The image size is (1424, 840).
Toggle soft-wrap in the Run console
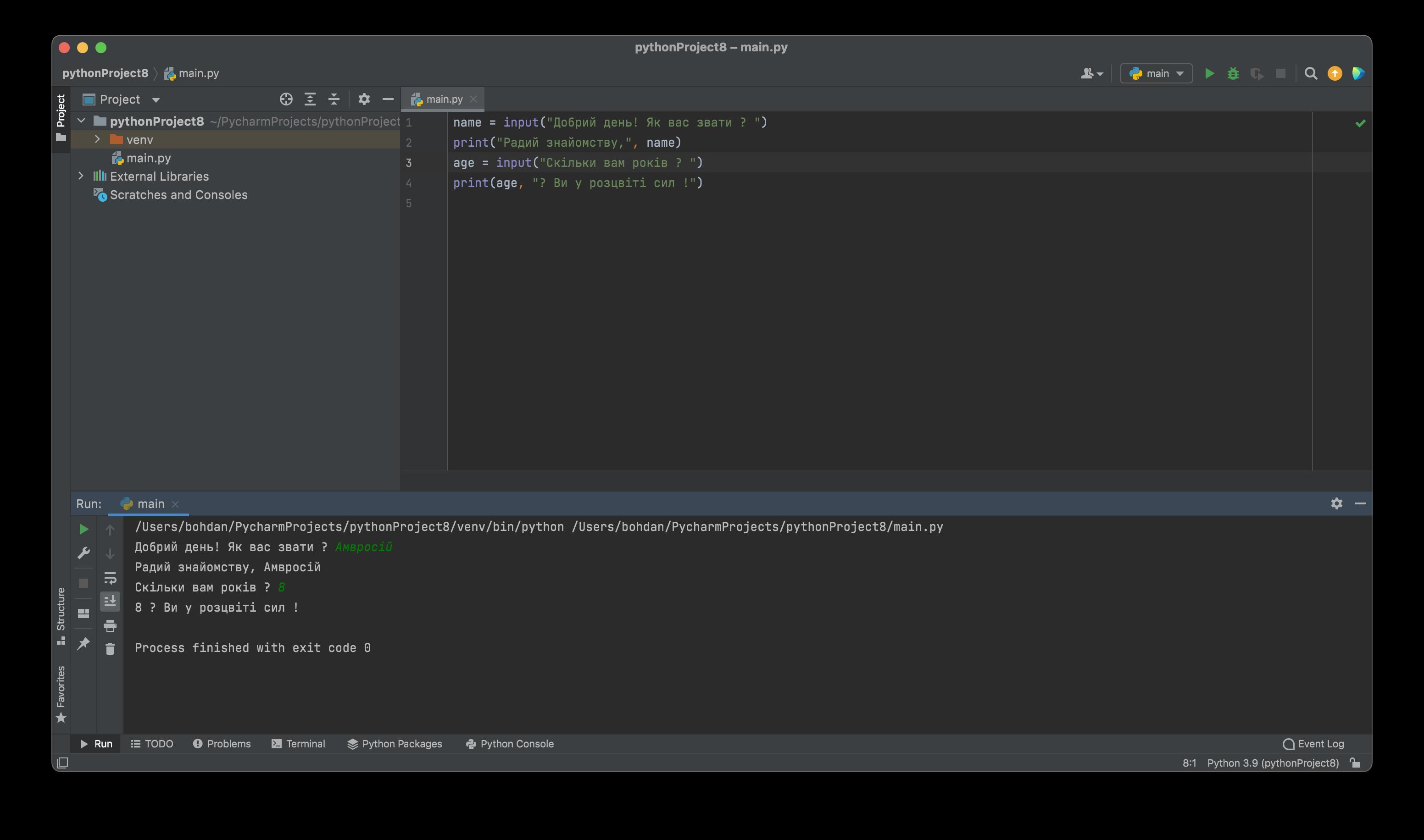(110, 578)
